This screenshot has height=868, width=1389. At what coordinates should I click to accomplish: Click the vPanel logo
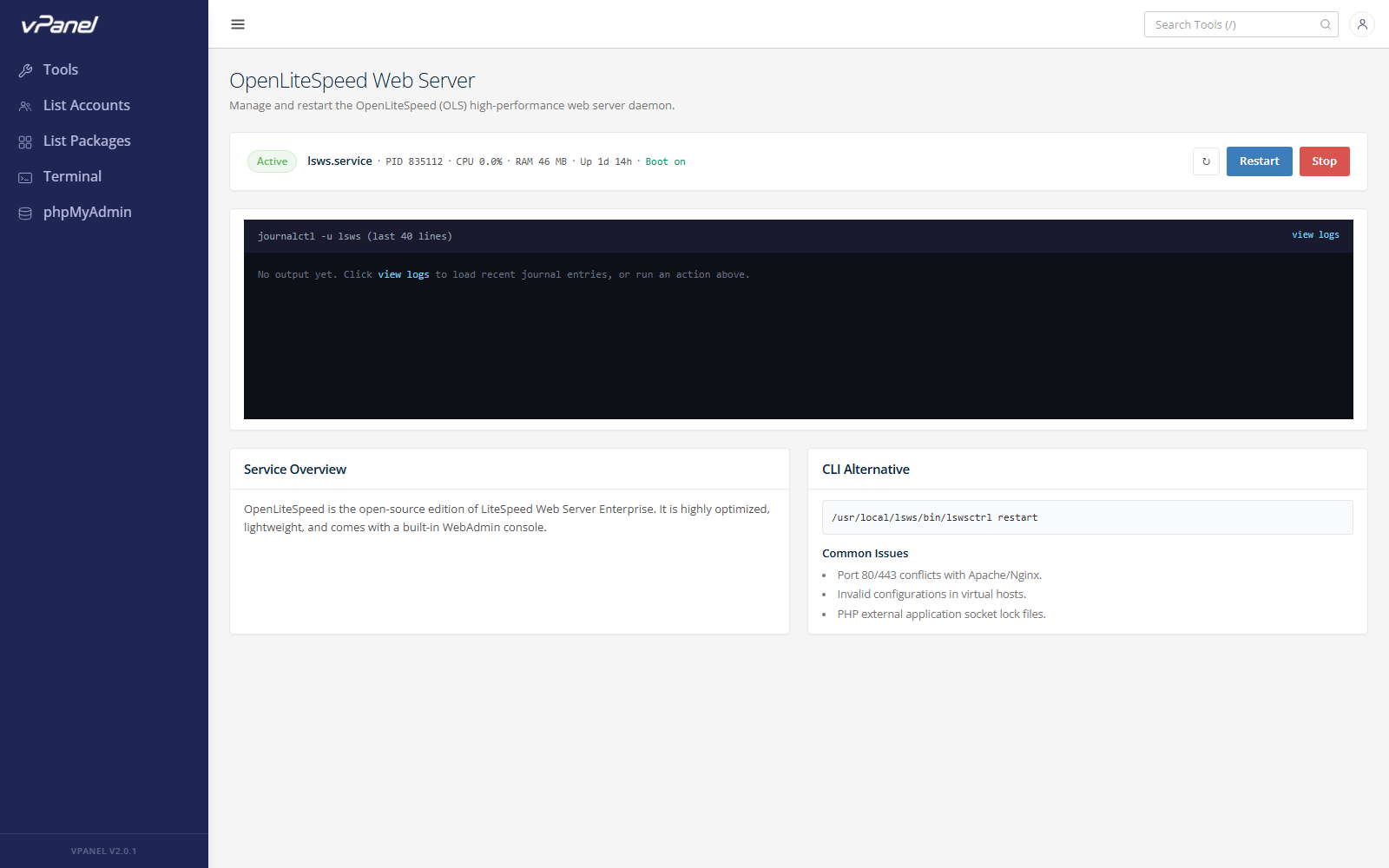coord(60,24)
